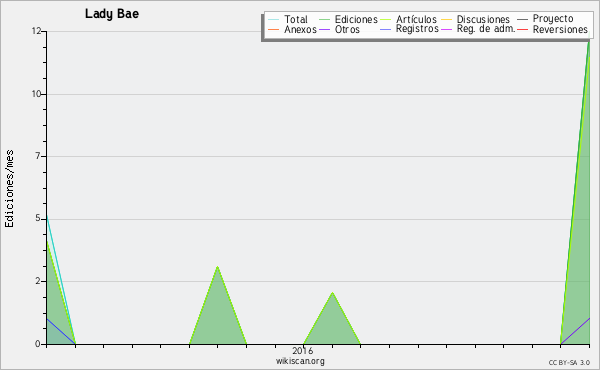
Task: Click the peak of the triangle right of 2016
Action: pyautogui.click(x=333, y=293)
